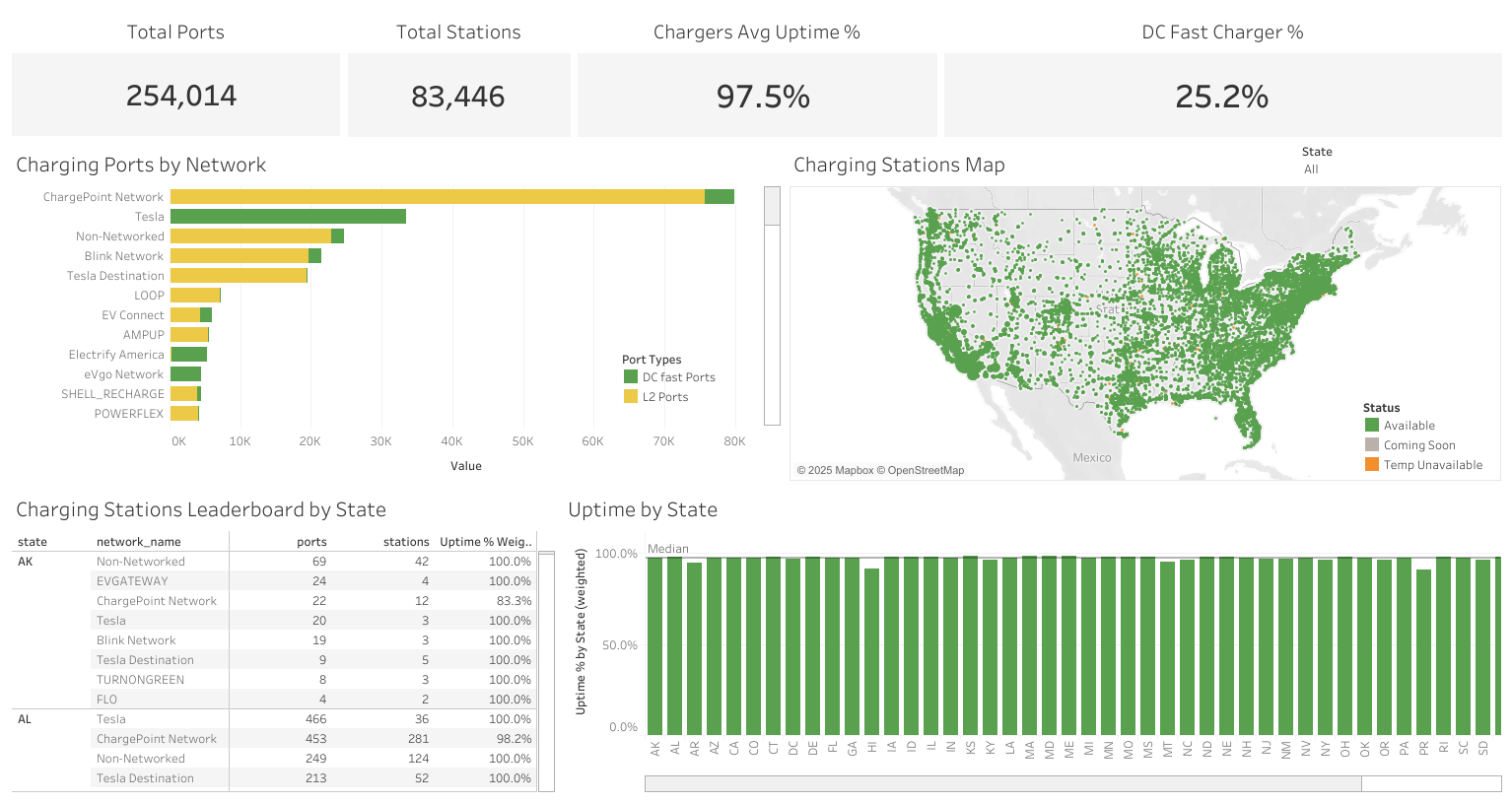Click the green Available status legend icon
The width and height of the screenshot is (1512, 803).
coord(1374,425)
